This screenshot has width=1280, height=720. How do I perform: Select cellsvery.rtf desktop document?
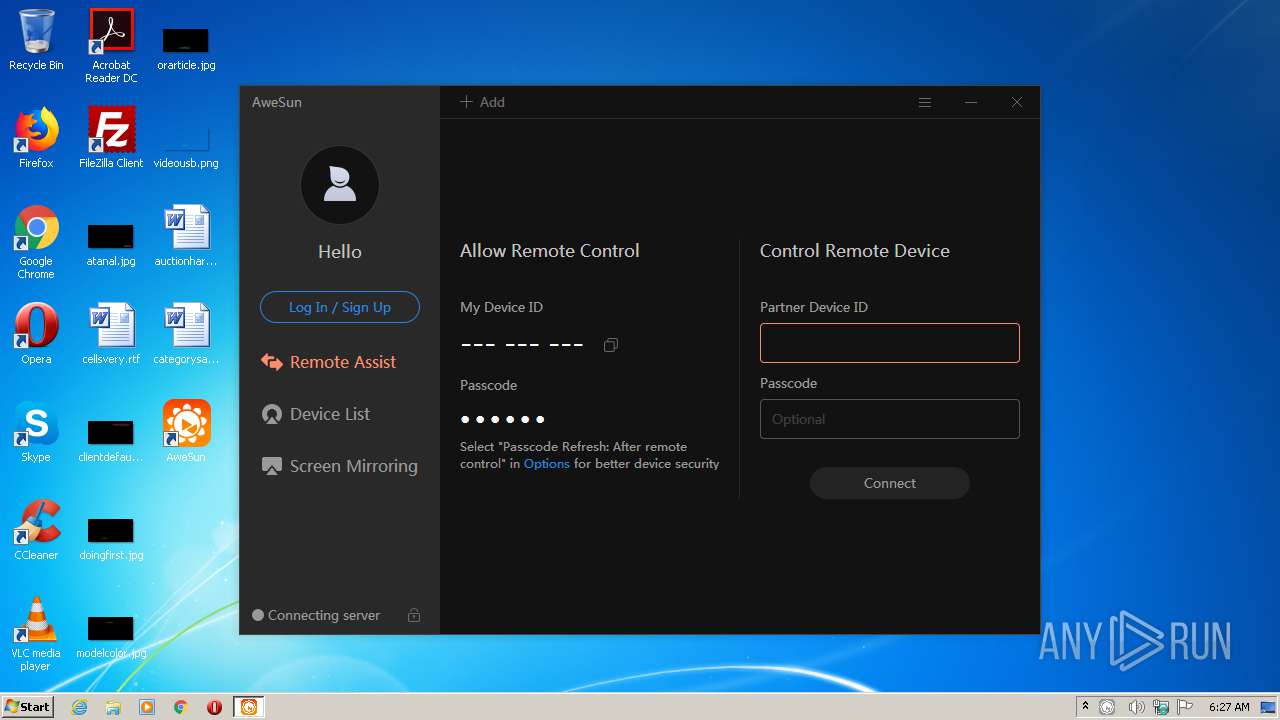[x=111, y=334]
